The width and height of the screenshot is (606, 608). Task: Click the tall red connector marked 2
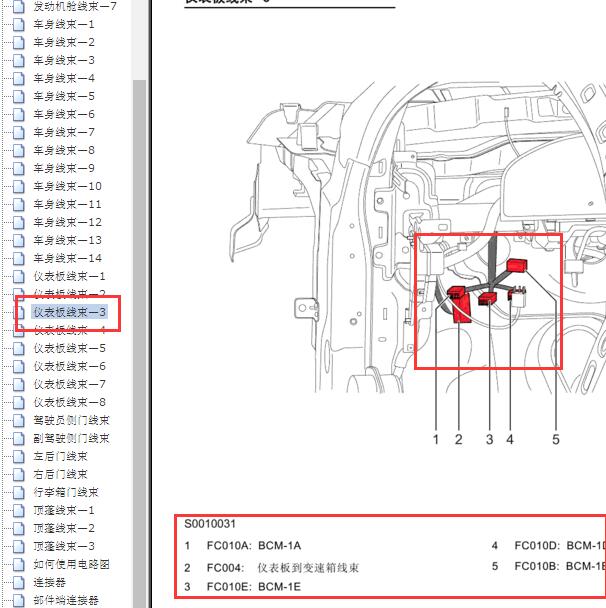coord(461,307)
